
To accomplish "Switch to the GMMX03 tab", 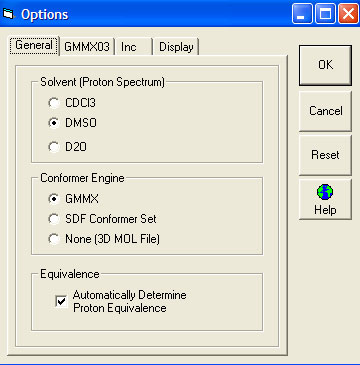I will tap(87, 47).
